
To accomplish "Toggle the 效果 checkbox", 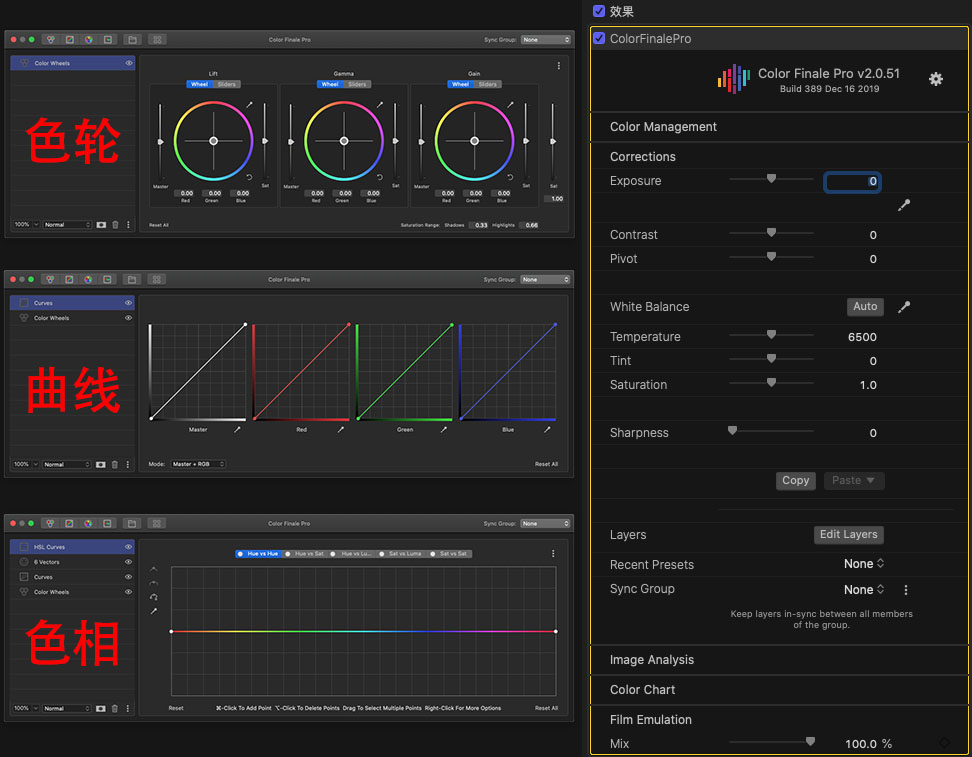I will pos(599,11).
